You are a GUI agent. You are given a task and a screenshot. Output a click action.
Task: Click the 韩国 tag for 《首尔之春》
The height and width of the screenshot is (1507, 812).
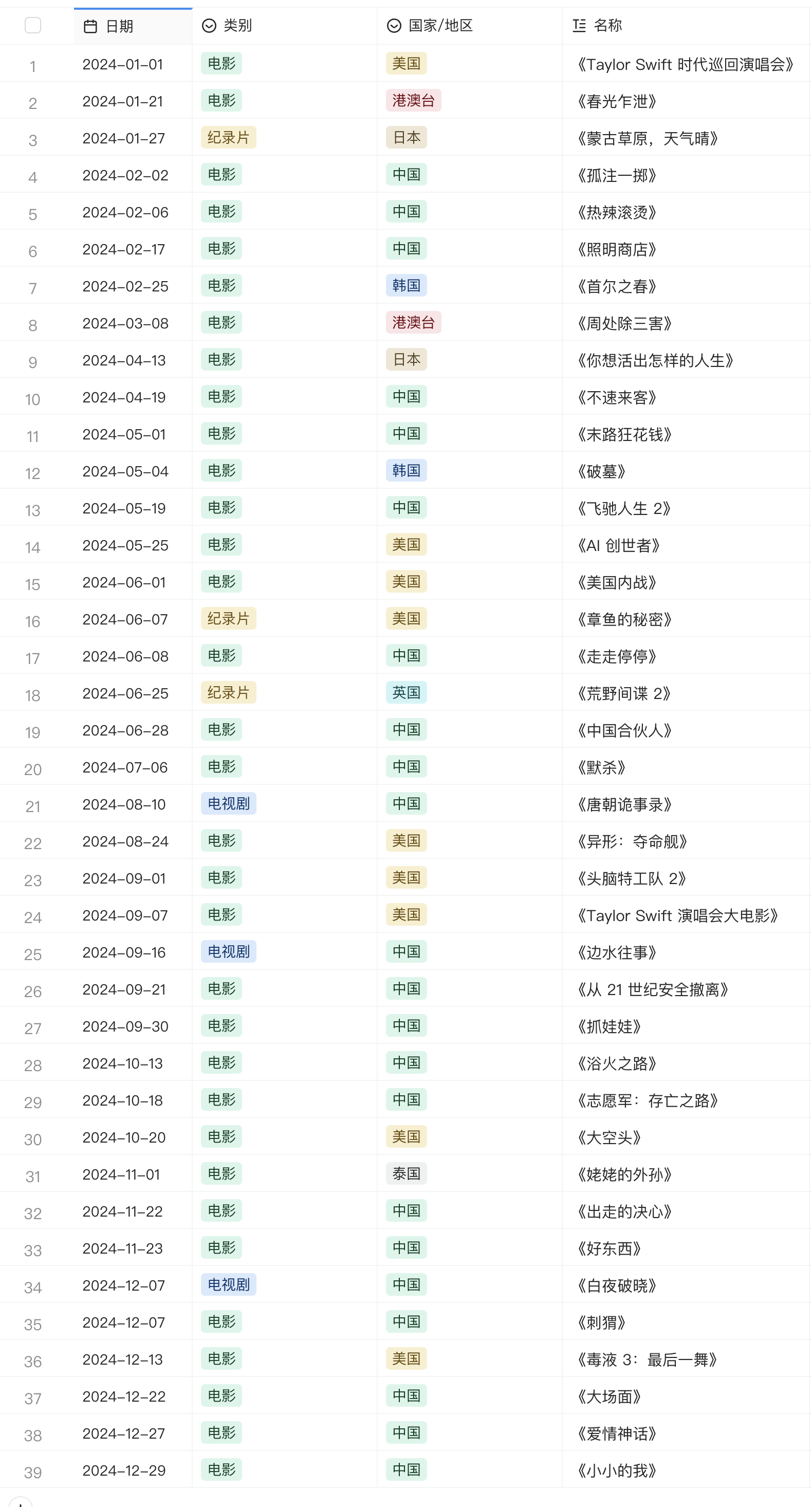(406, 285)
